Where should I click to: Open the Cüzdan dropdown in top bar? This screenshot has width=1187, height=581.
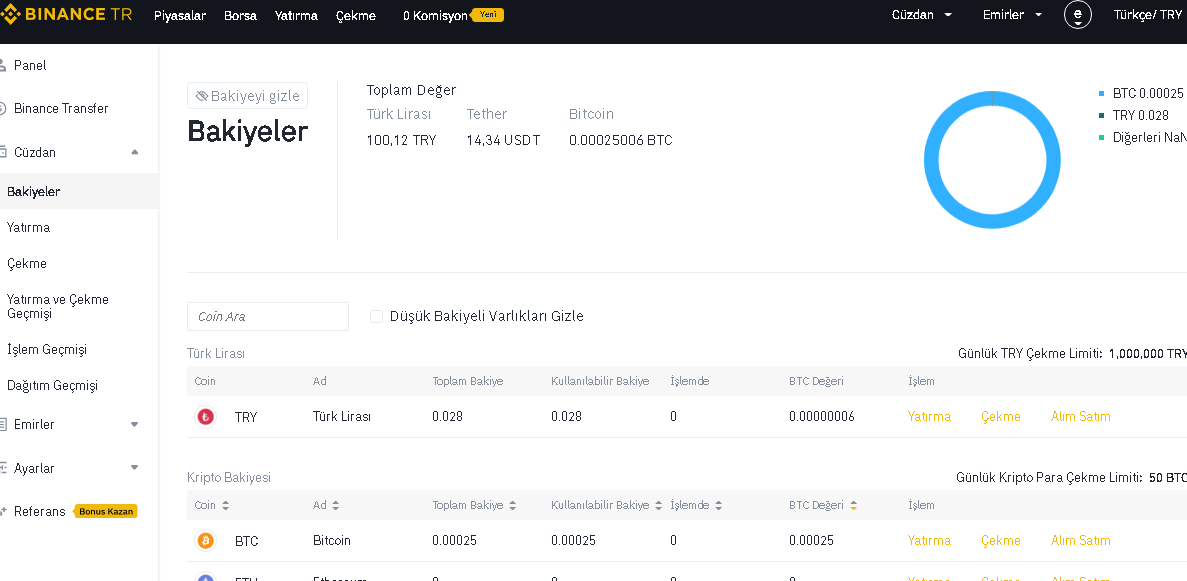(x=921, y=15)
